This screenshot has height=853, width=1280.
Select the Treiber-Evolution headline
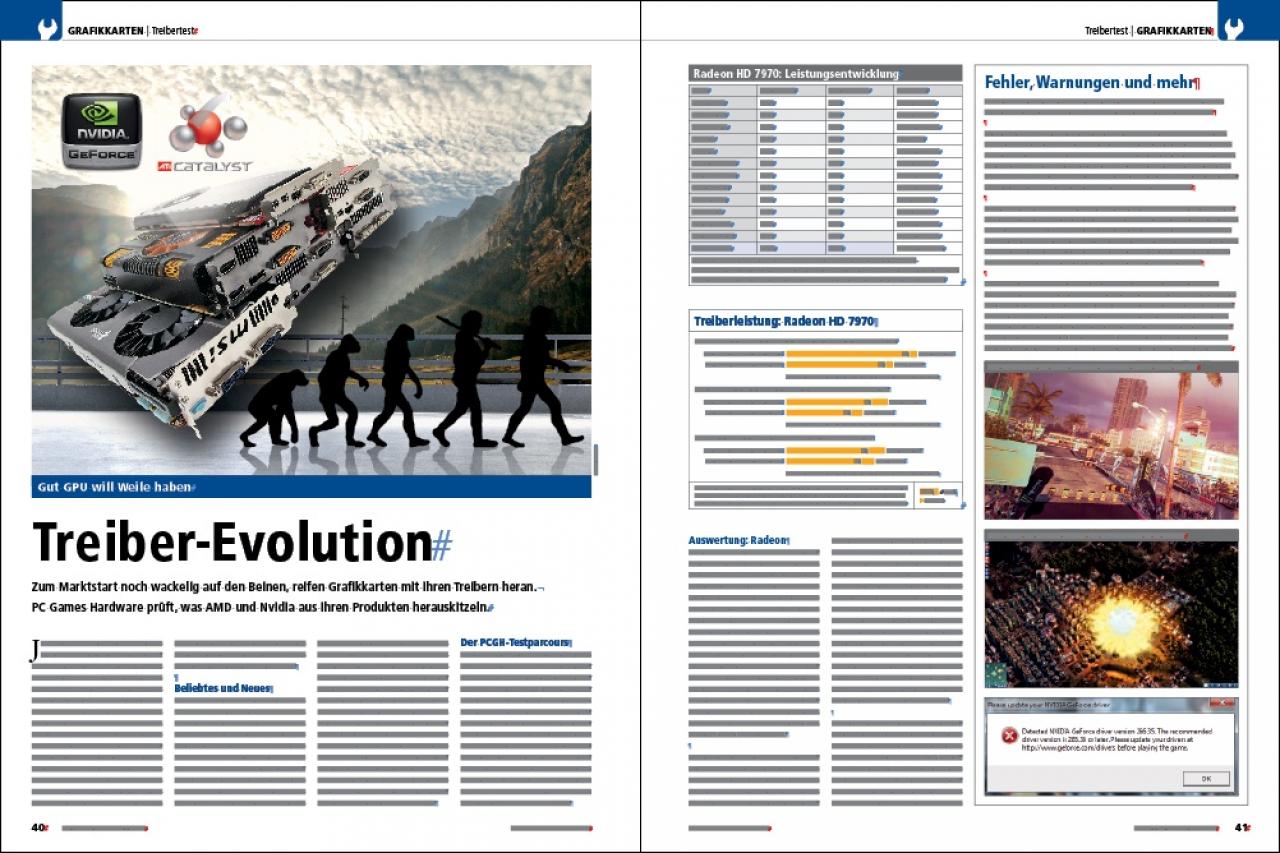[242, 542]
